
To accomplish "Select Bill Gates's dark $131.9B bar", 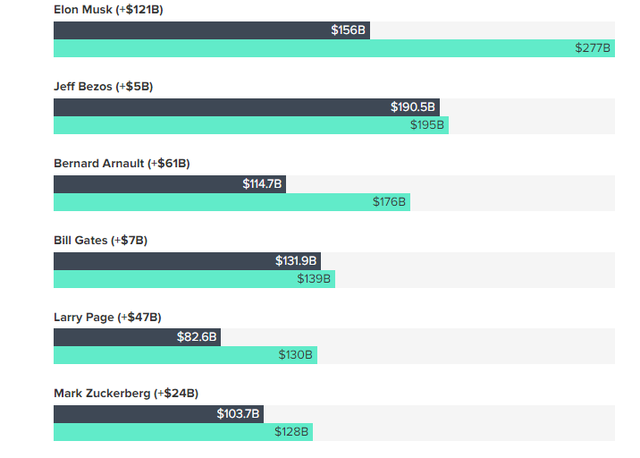I will [186, 261].
